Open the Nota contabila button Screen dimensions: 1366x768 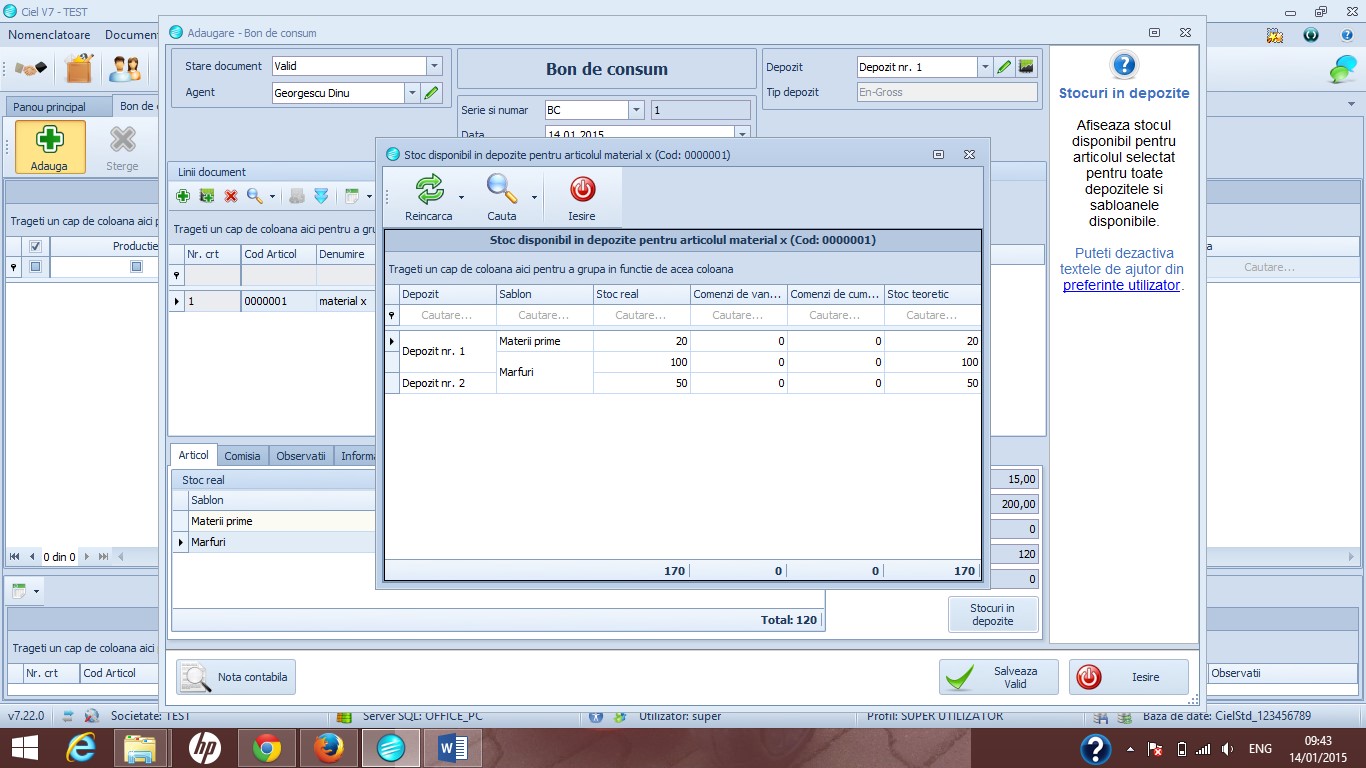pyautogui.click(x=236, y=677)
